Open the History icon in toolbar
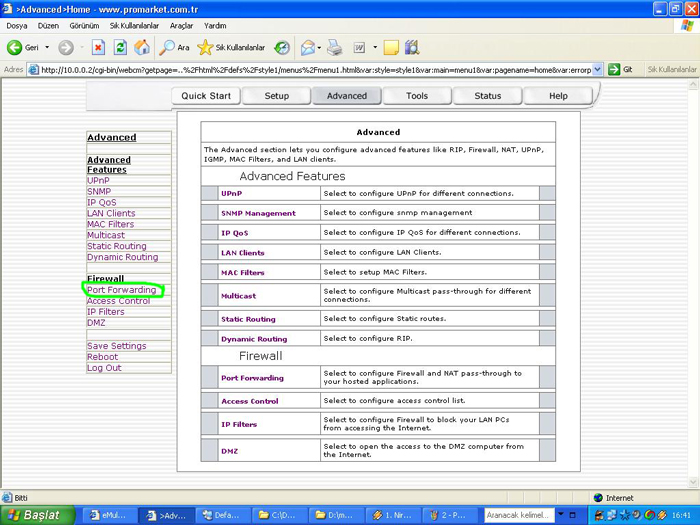Image resolution: width=700 pixels, height=525 pixels. click(x=282, y=47)
